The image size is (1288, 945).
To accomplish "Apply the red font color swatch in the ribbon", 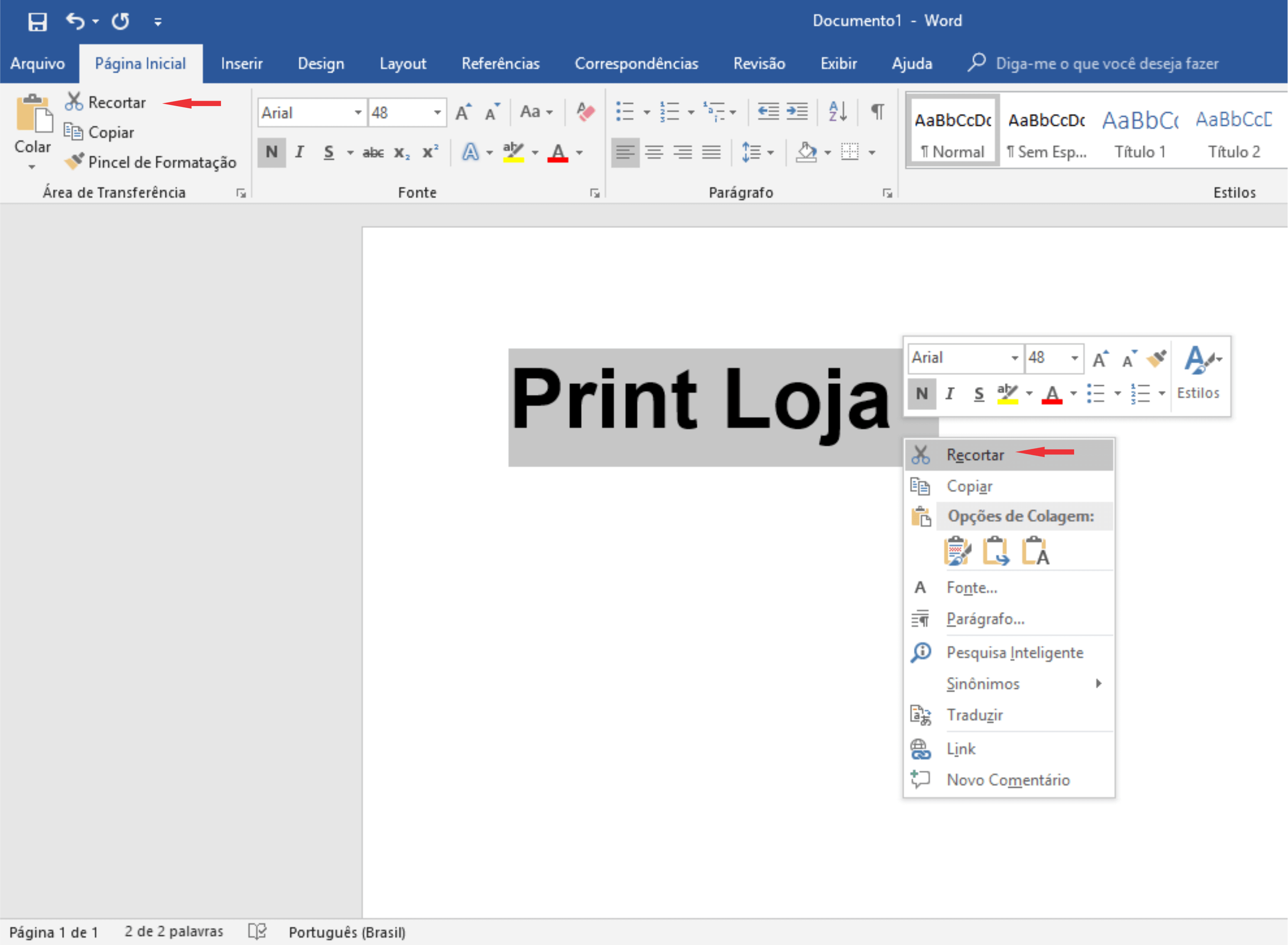I will [x=558, y=152].
